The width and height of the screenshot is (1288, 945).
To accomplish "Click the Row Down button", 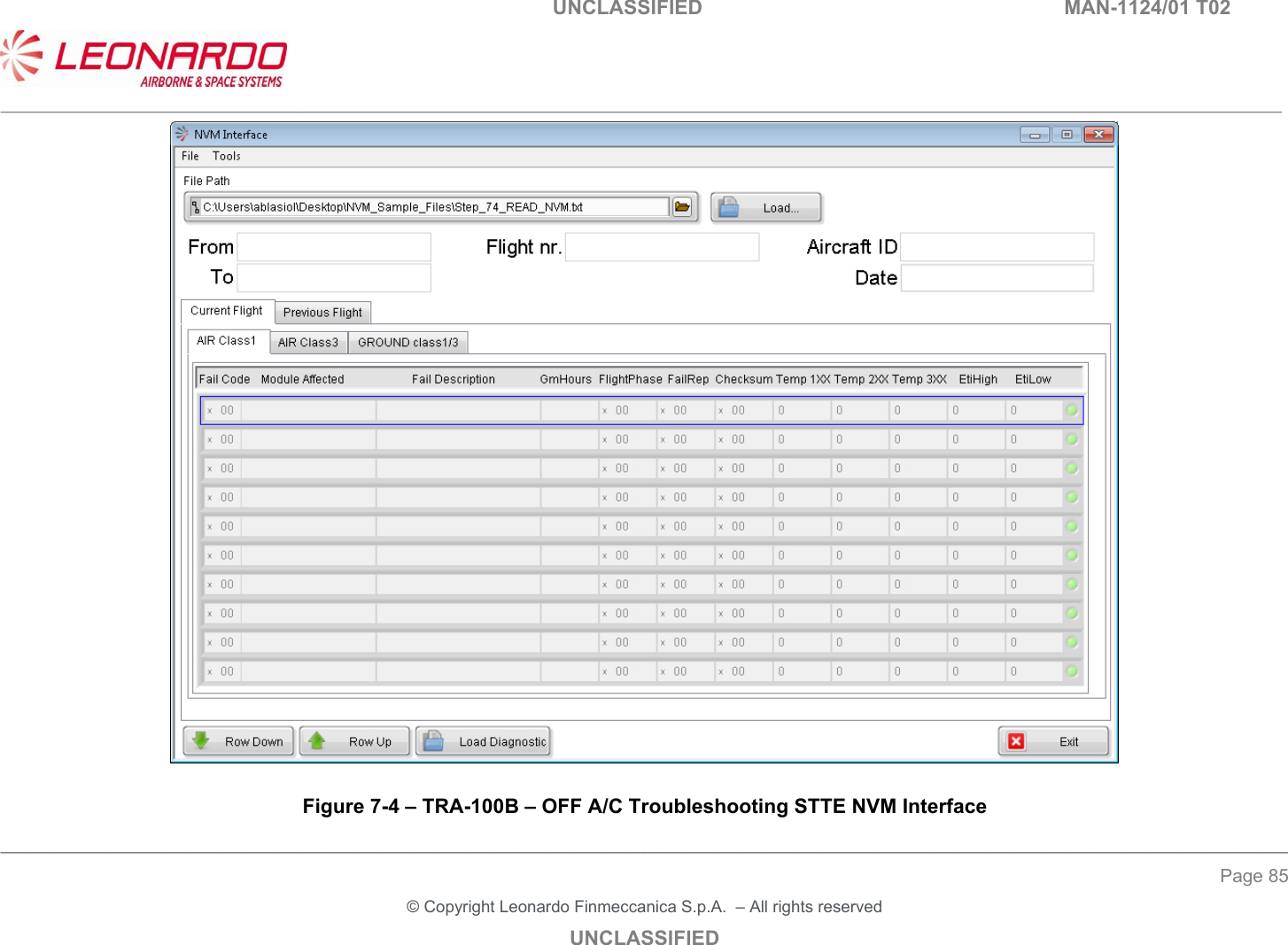I will click(x=239, y=741).
